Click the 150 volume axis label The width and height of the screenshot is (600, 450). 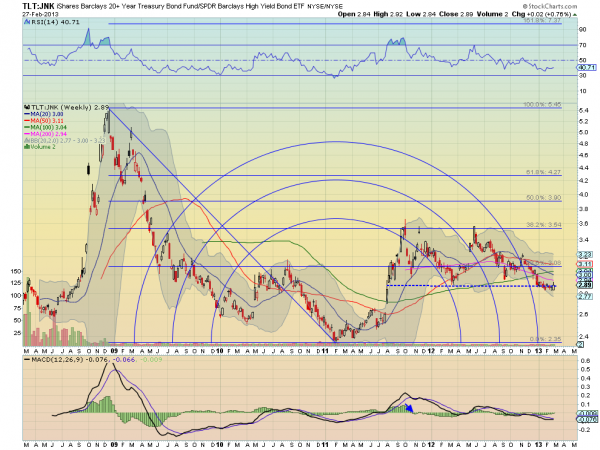point(16,271)
